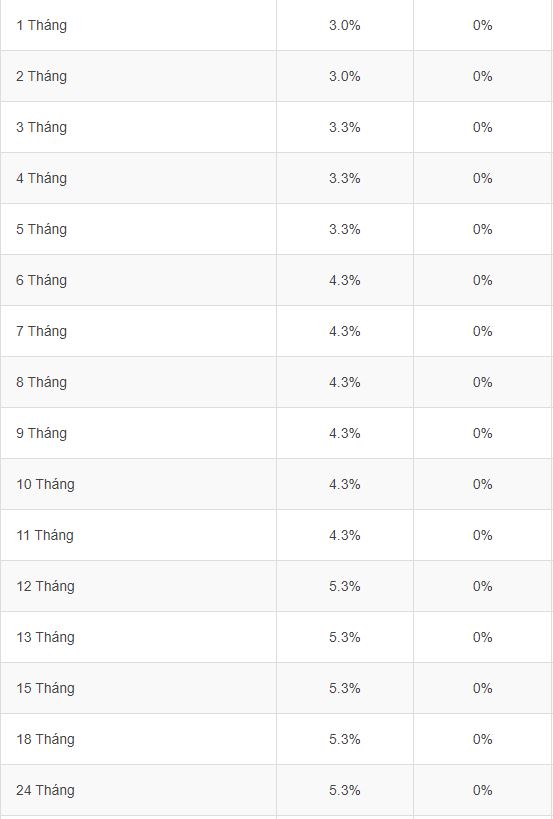This screenshot has height=819, width=553.
Task: Click the 0% value in 10 Tháng row
Action: tap(483, 484)
